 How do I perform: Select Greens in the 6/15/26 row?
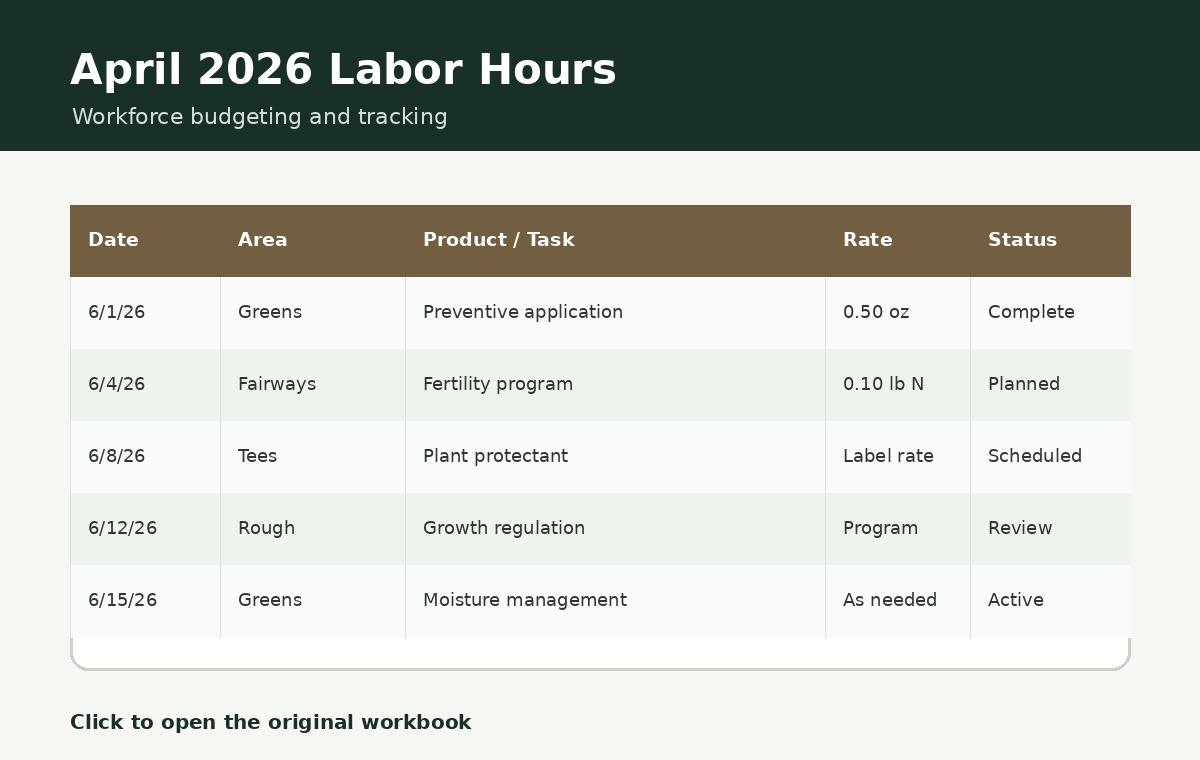(x=312, y=600)
